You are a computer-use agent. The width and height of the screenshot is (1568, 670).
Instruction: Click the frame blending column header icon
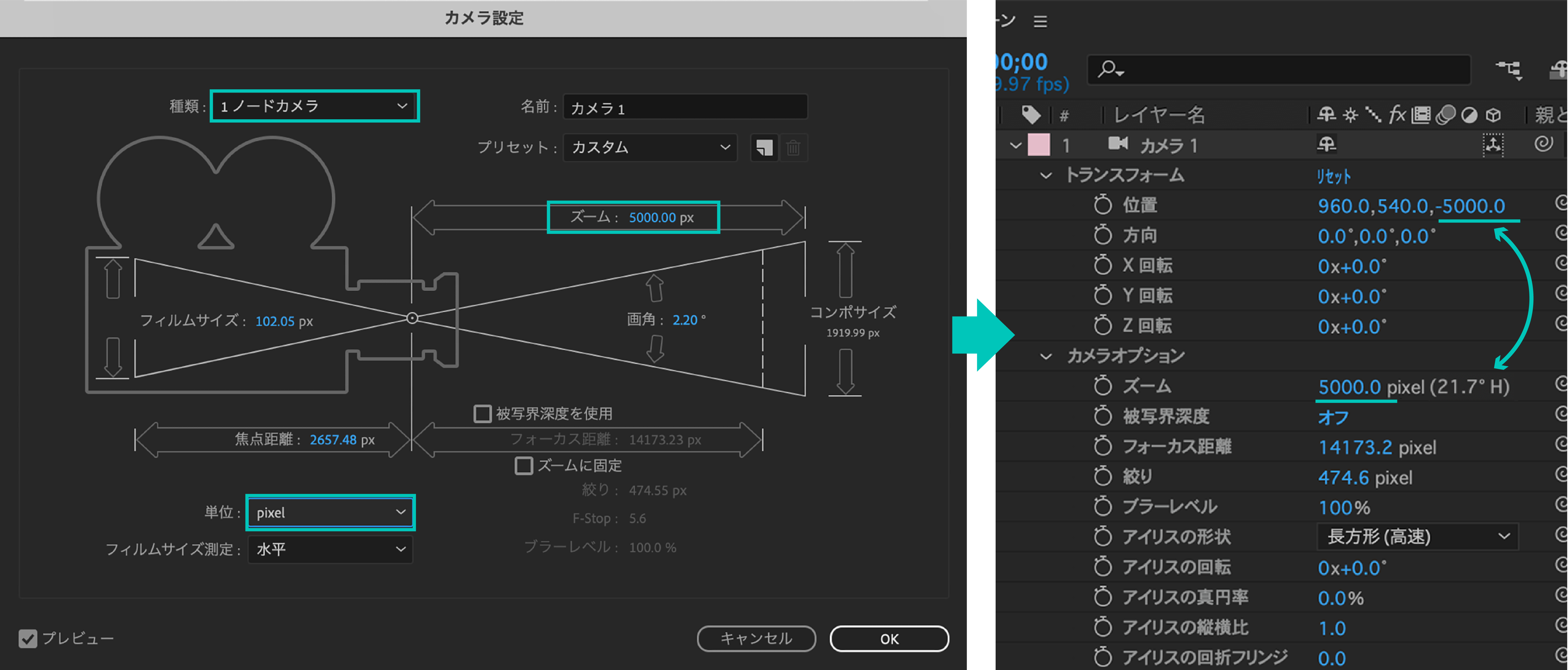click(1421, 114)
